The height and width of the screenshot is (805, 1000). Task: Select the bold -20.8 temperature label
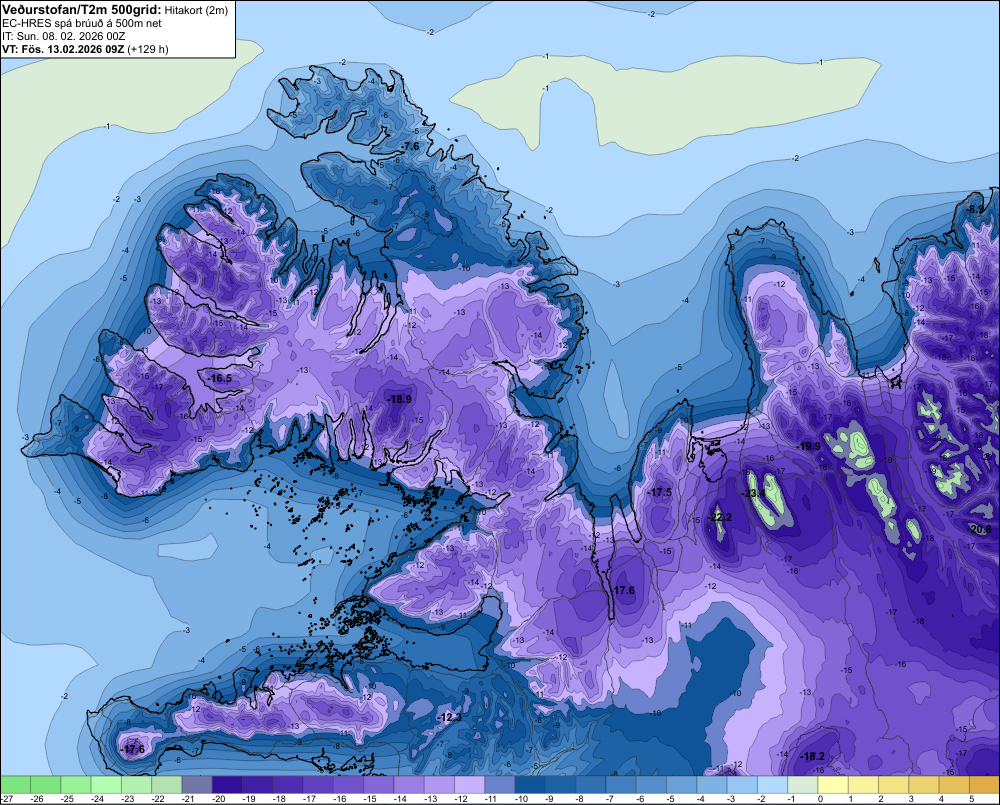pos(980,529)
